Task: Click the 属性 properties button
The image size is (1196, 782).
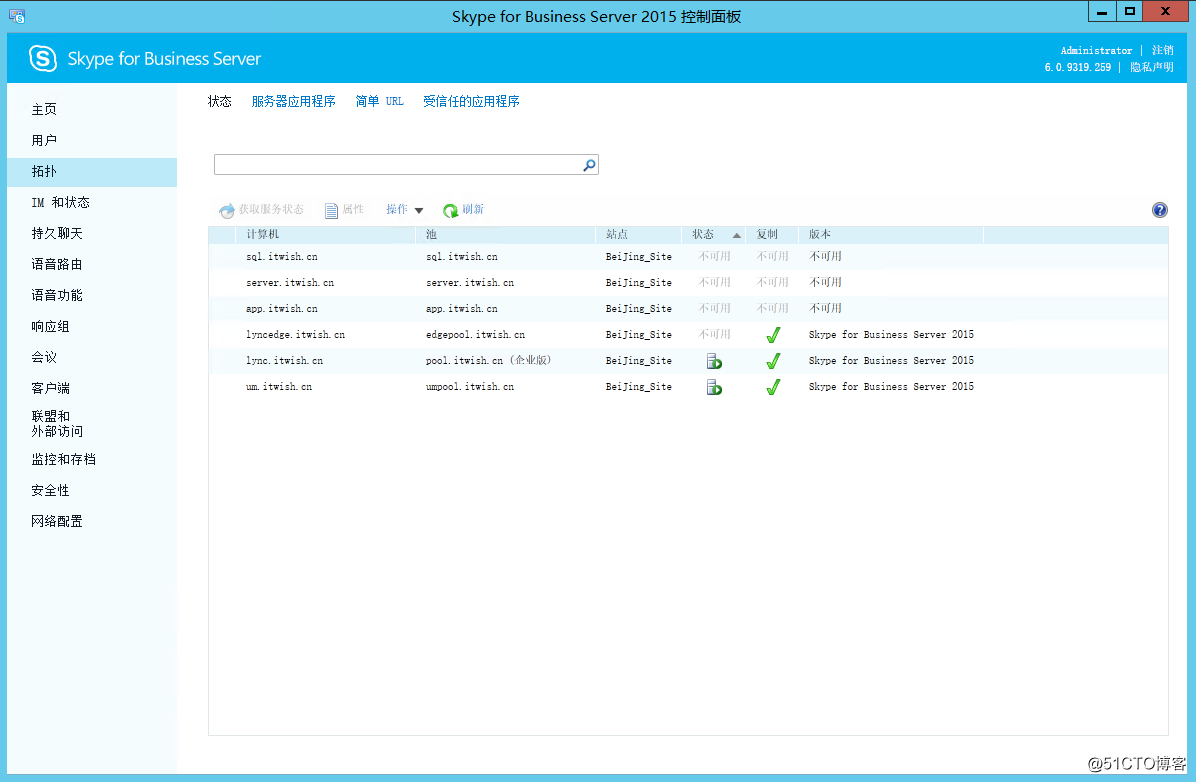Action: coord(344,210)
